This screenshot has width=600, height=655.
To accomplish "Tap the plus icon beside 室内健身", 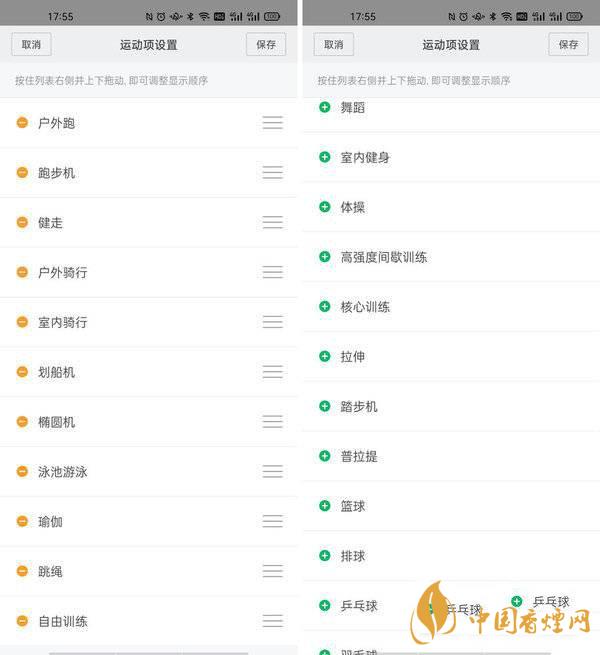I will click(x=324, y=157).
